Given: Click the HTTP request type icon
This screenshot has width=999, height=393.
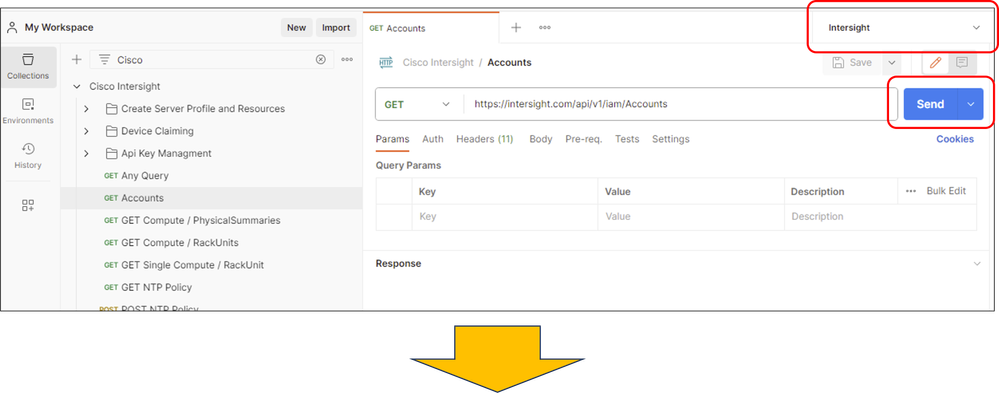Looking at the screenshot, I should (x=386, y=62).
